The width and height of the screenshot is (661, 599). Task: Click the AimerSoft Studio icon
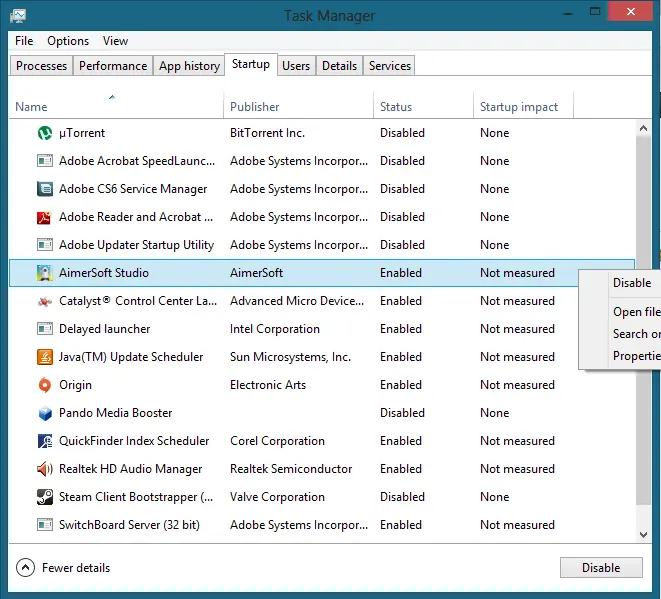(x=45, y=273)
